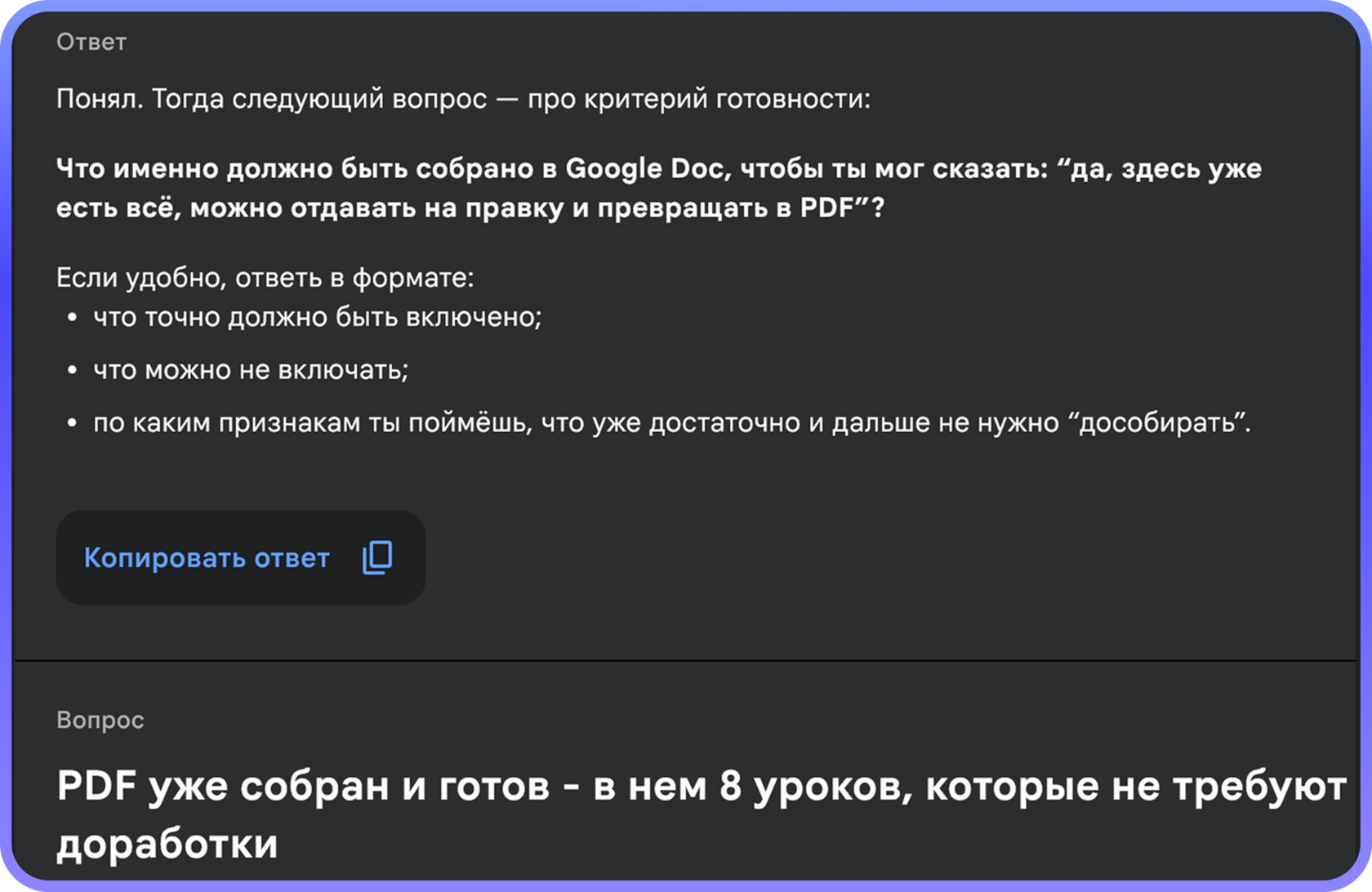1372x892 pixels.
Task: Click the bold question about Google Doc
Action: [659, 188]
